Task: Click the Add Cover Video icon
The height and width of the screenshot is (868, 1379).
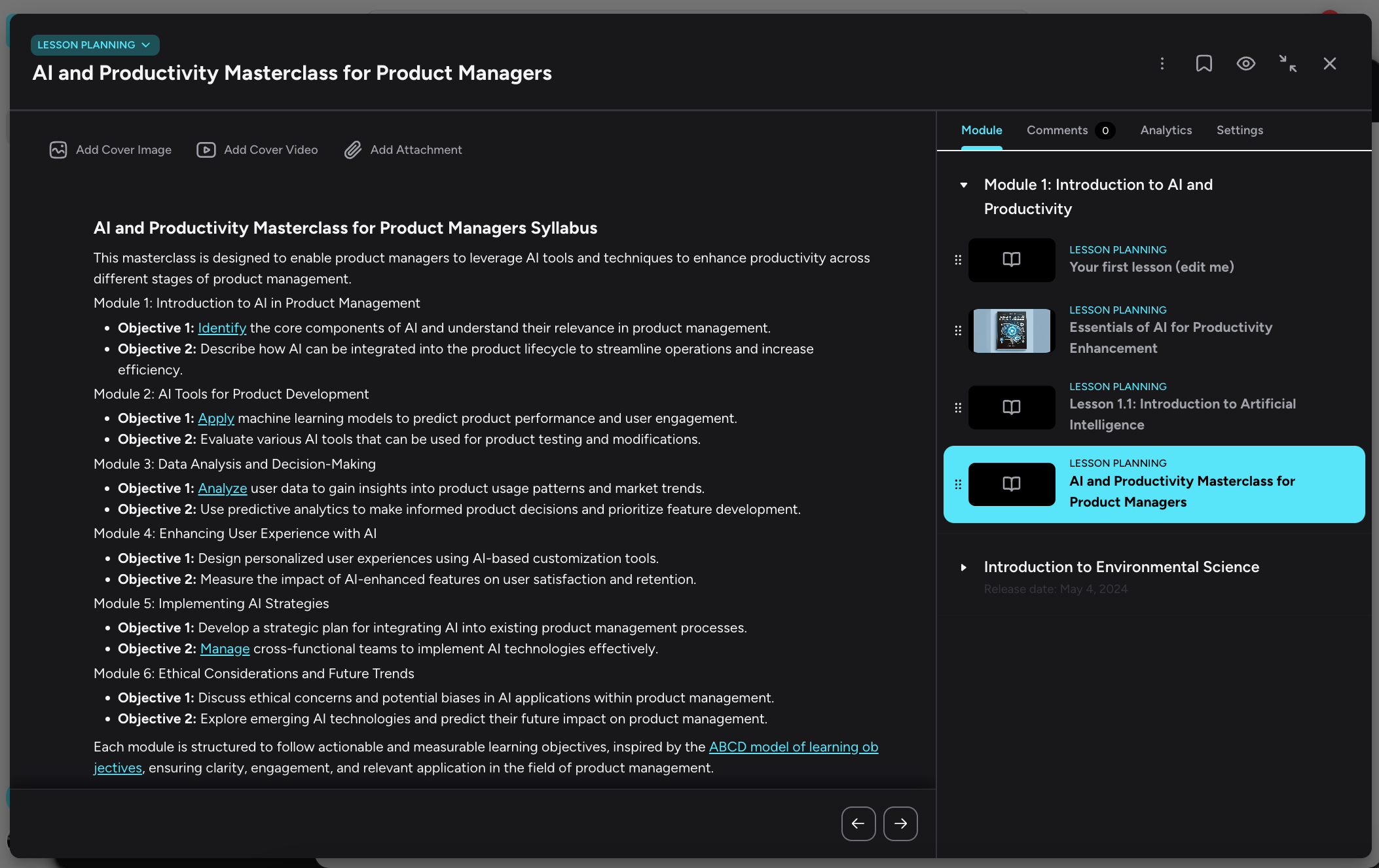Action: 206,150
